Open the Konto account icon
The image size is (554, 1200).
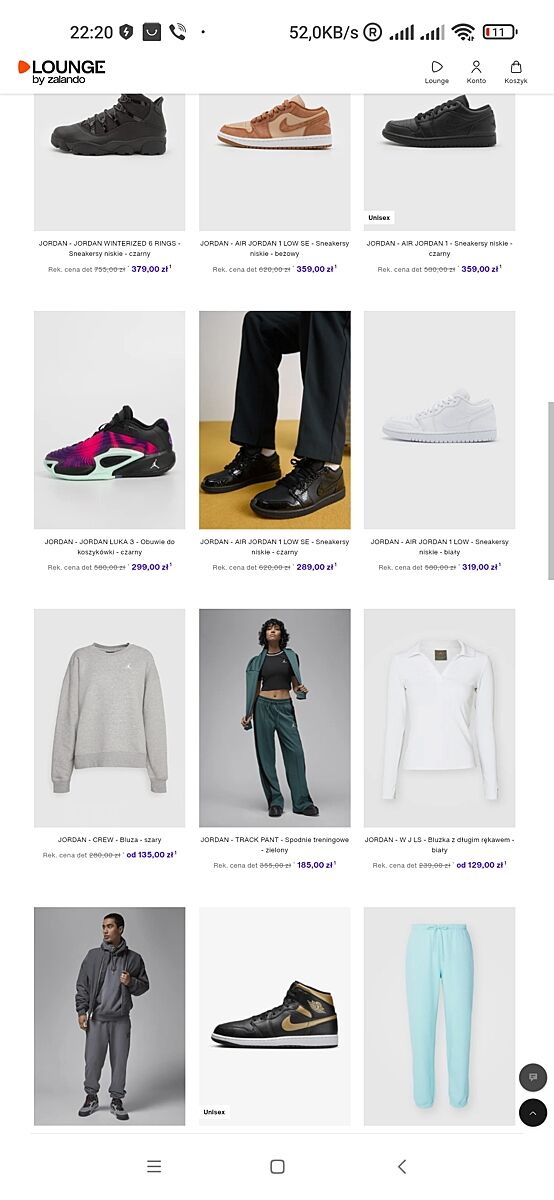476,67
